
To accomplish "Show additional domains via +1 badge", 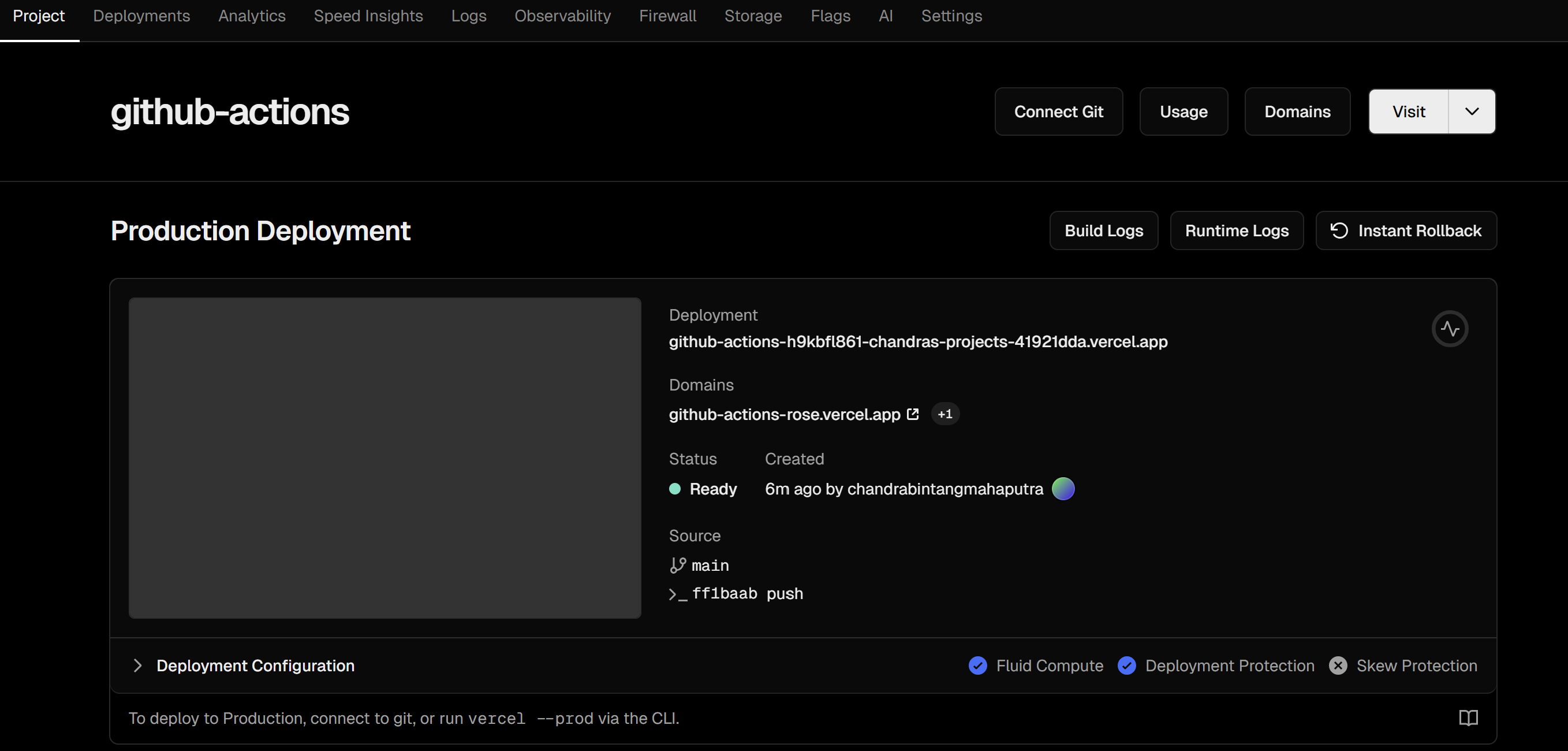I will tap(944, 414).
